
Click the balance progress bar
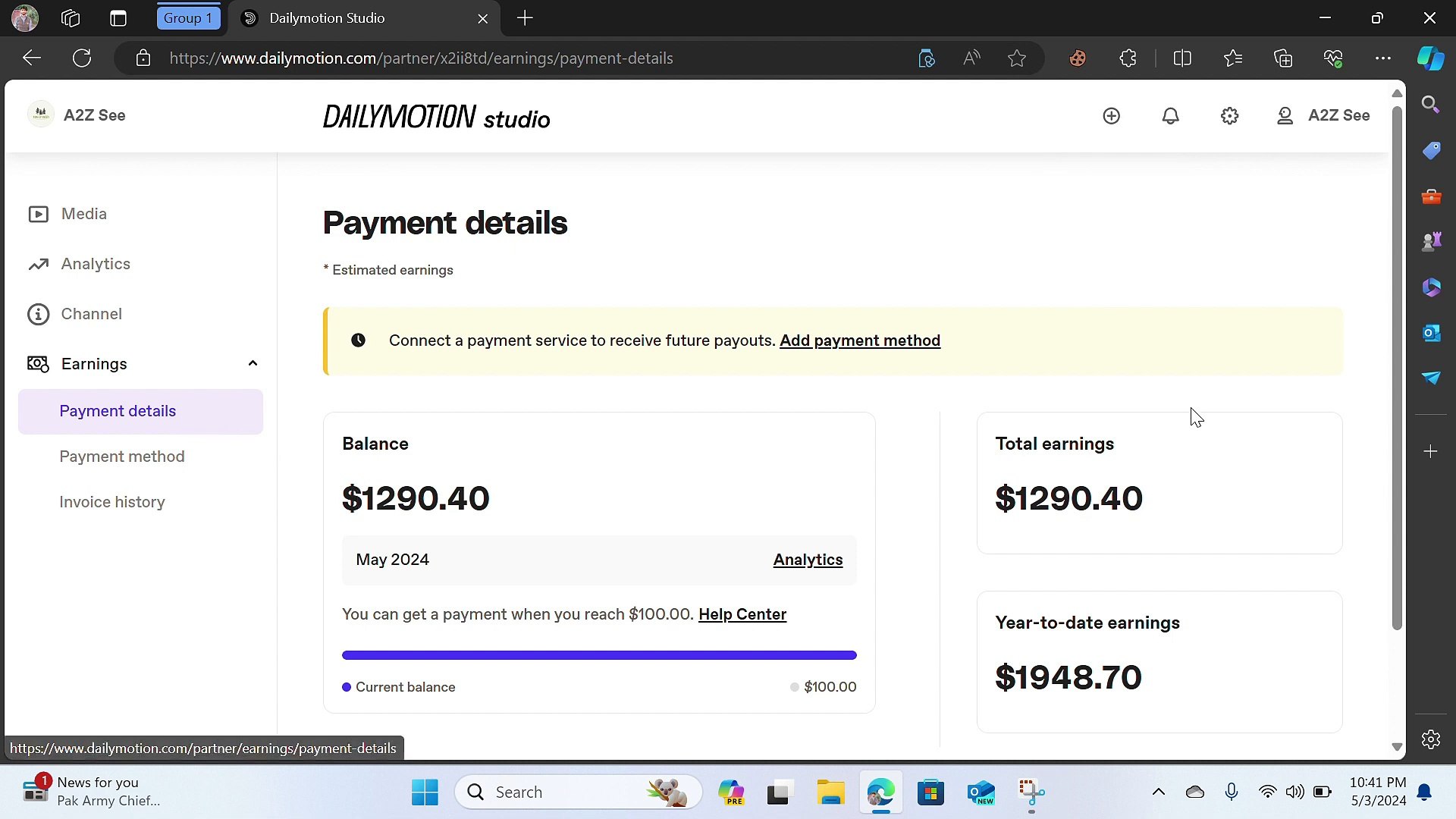tap(598, 654)
